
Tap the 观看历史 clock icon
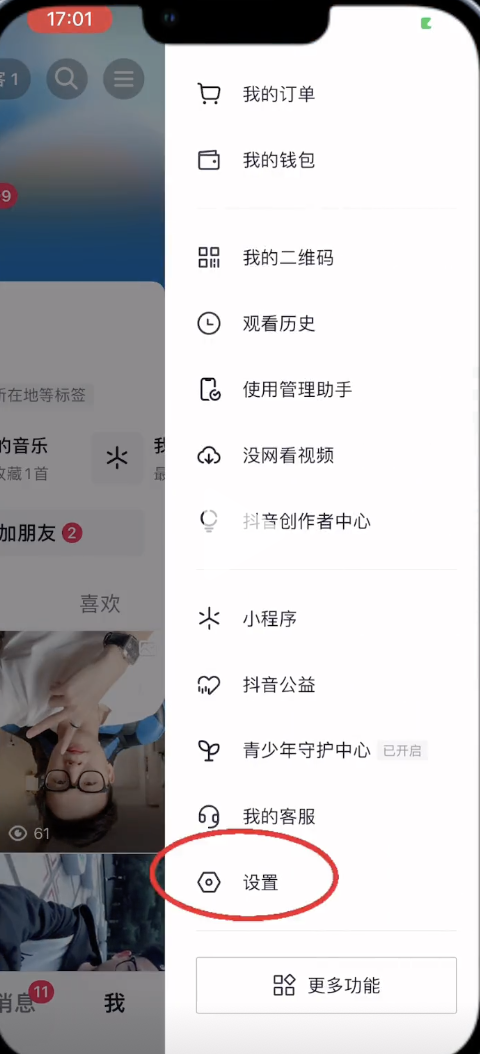209,323
